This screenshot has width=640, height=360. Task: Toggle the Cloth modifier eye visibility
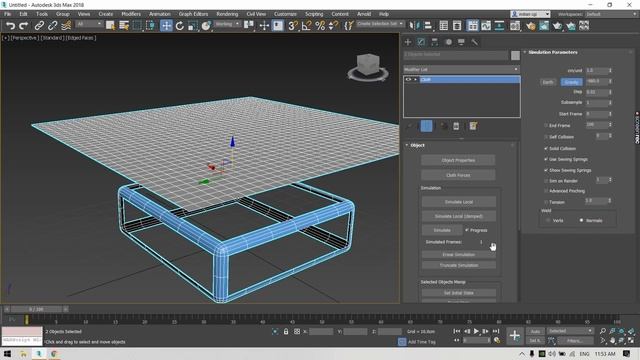tap(408, 80)
